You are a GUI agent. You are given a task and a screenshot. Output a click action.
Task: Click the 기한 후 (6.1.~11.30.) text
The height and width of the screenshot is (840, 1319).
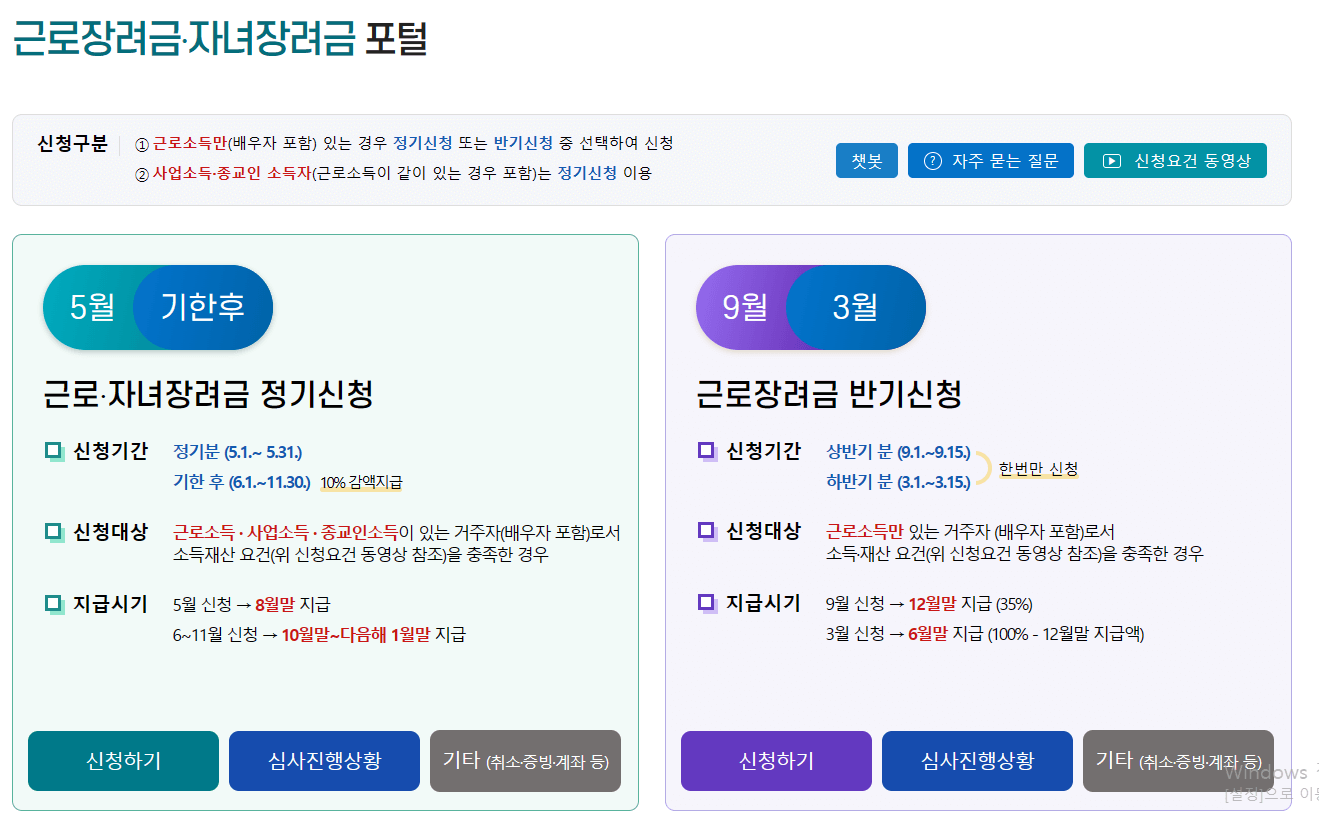(x=242, y=482)
